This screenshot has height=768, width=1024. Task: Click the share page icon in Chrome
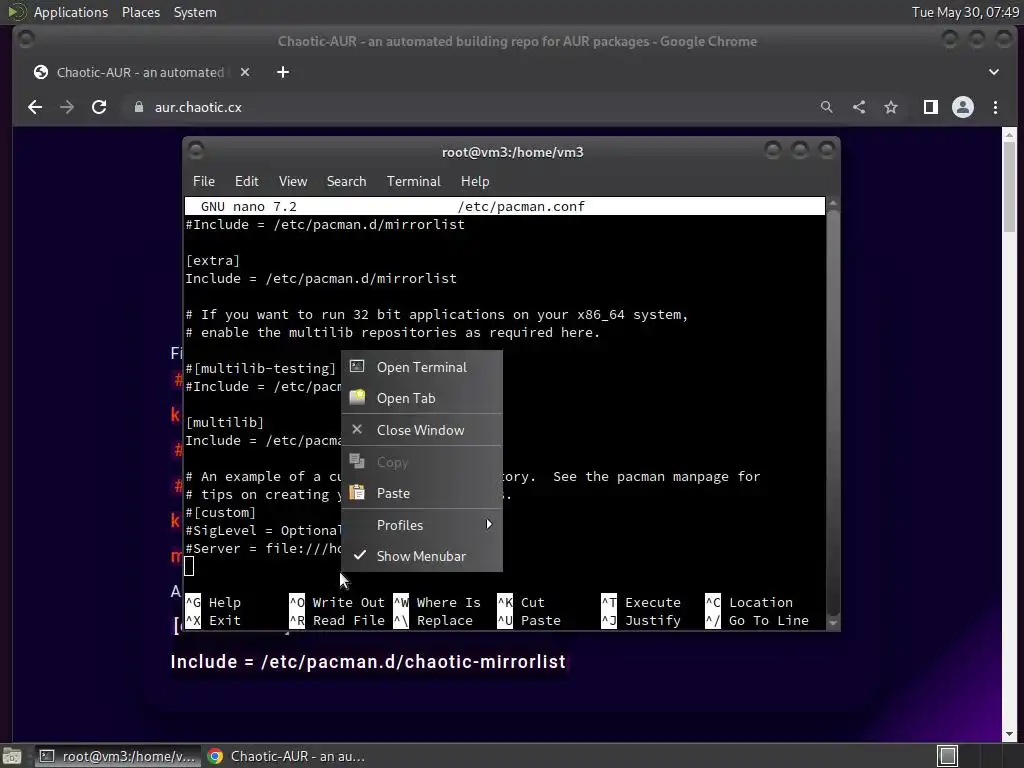(859, 107)
